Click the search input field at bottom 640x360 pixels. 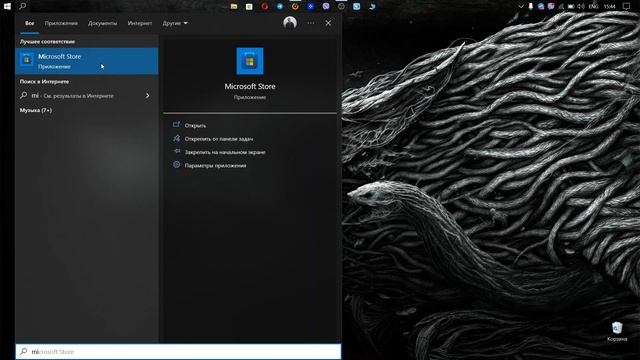coord(178,351)
